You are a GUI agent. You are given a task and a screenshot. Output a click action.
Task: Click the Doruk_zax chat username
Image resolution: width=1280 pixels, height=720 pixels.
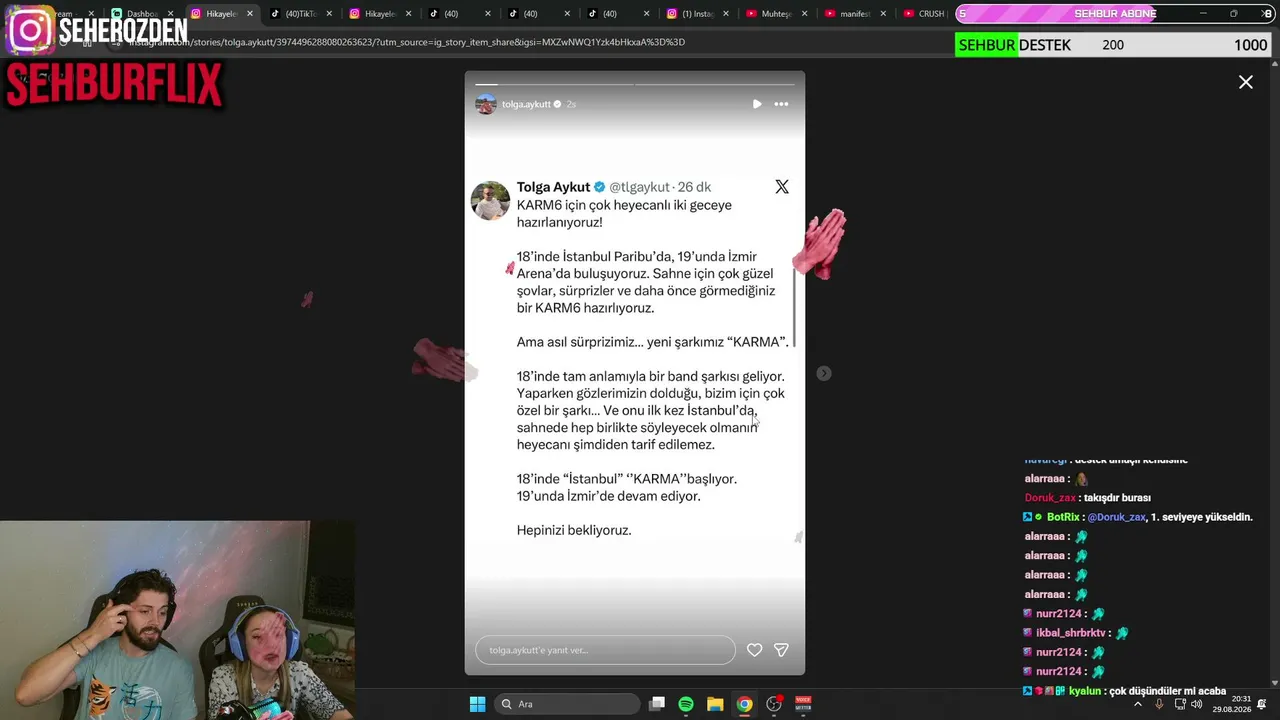[x=1051, y=498]
